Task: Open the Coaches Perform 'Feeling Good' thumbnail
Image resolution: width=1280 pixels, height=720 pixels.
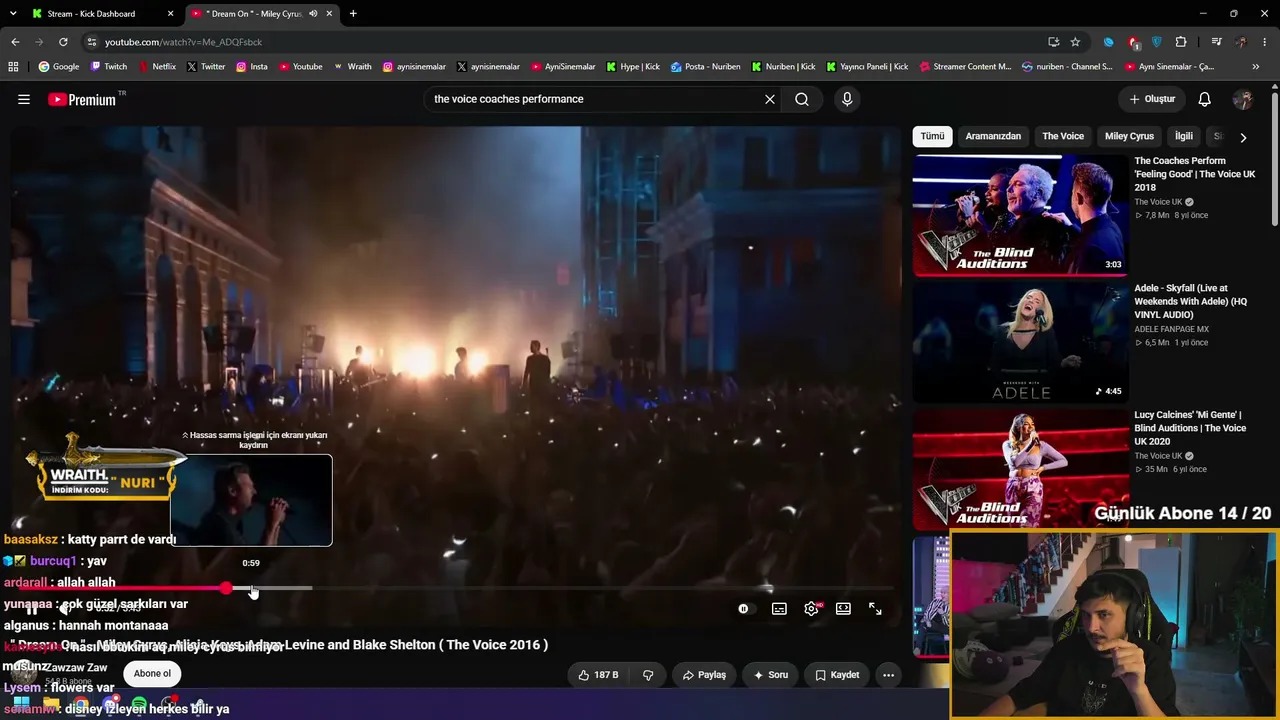Action: (1020, 215)
